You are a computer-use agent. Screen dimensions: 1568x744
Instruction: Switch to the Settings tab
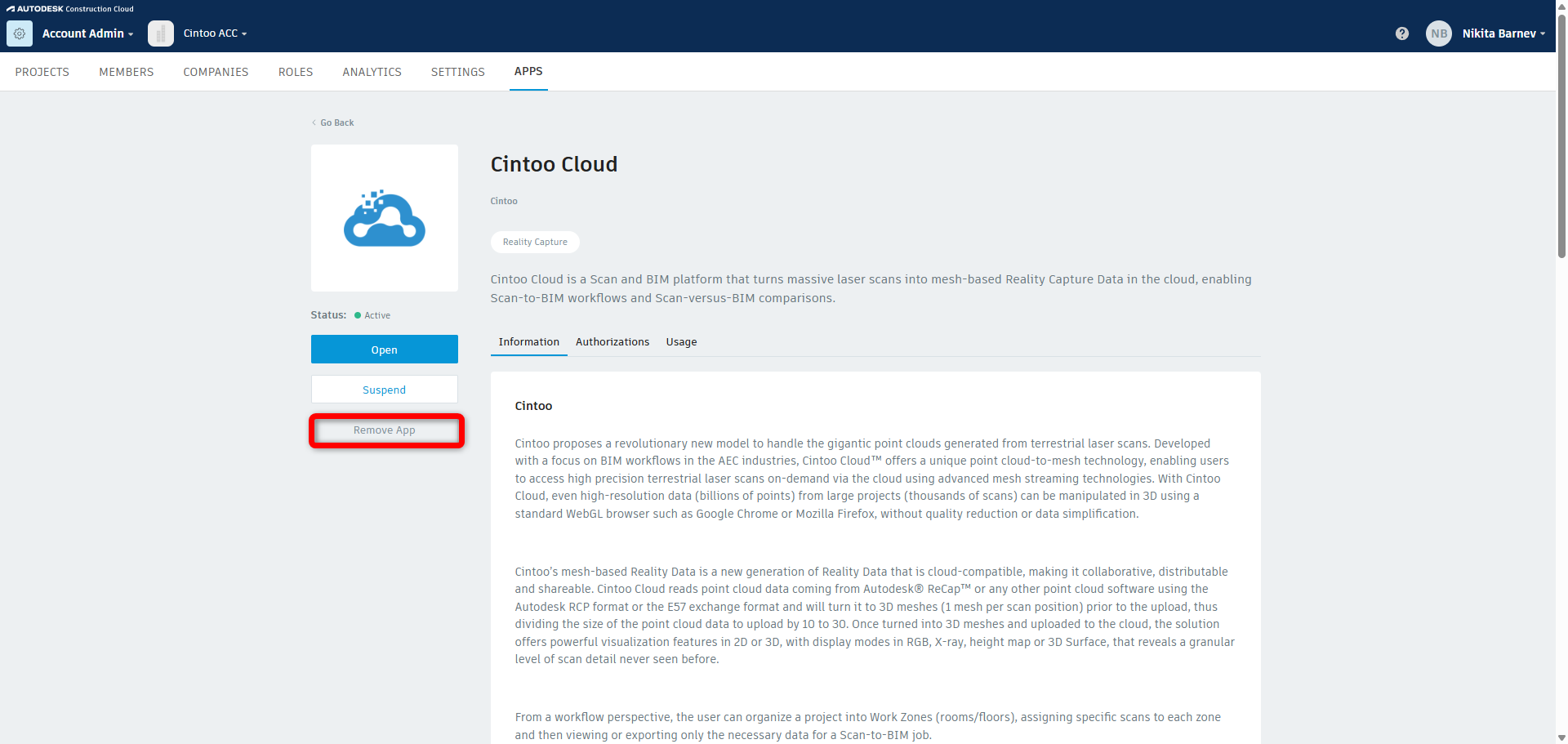[458, 72]
